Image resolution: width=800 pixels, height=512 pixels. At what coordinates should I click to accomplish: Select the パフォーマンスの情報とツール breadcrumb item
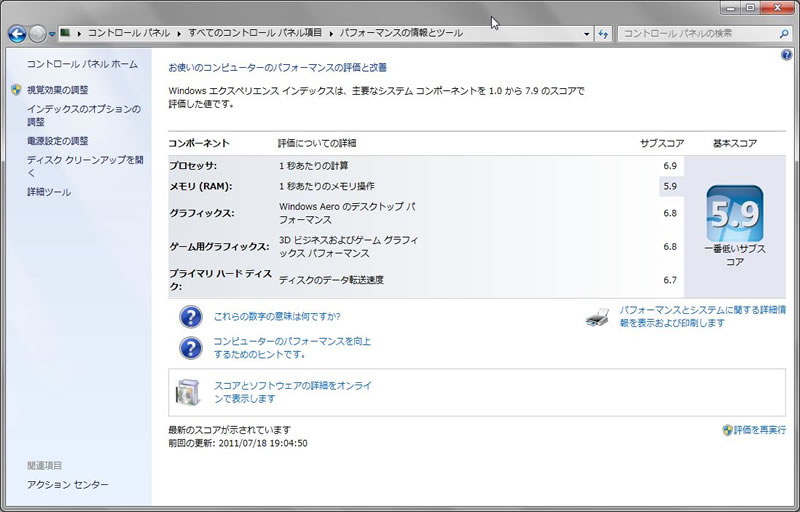(400, 33)
